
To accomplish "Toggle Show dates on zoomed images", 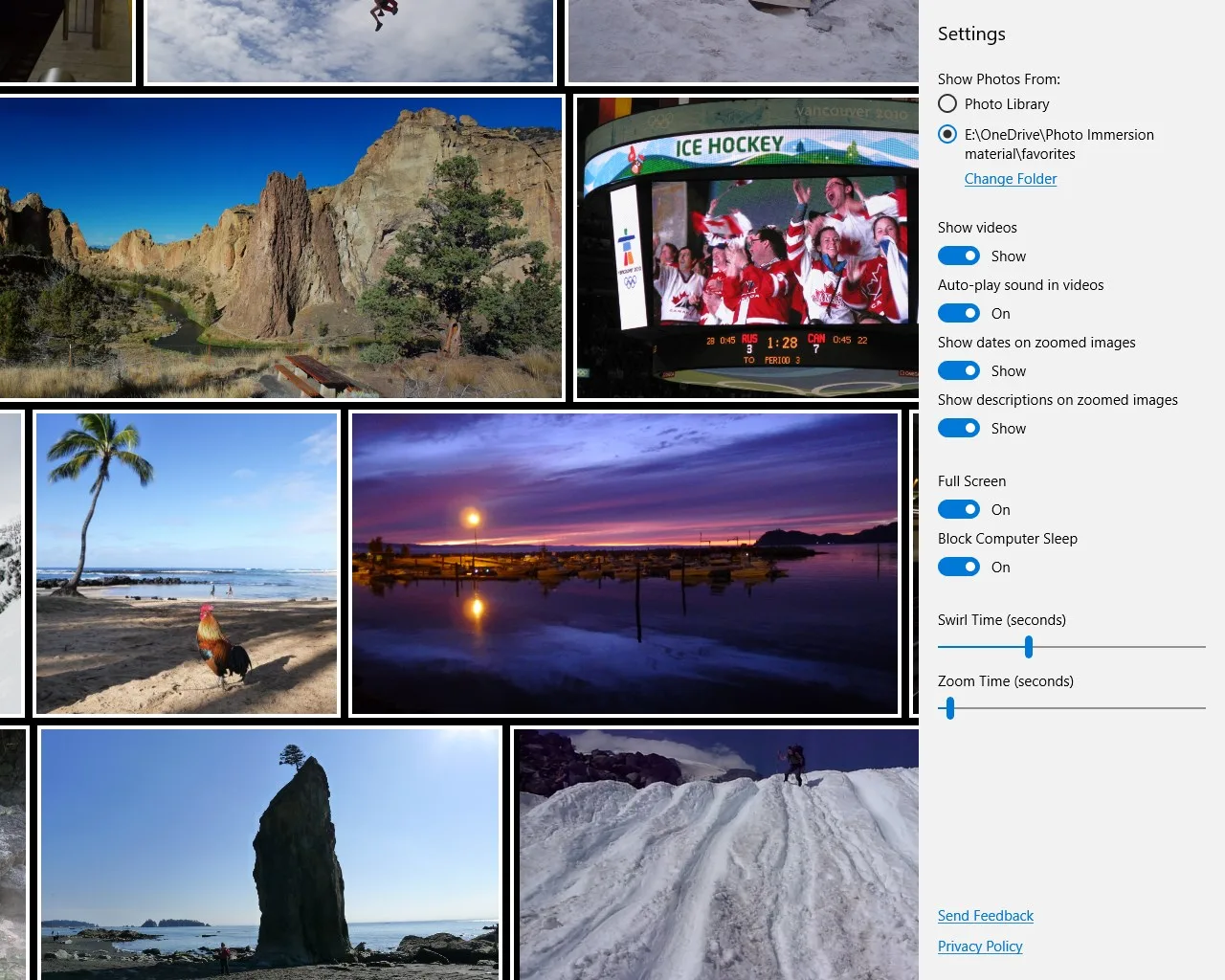I will coord(959,370).
